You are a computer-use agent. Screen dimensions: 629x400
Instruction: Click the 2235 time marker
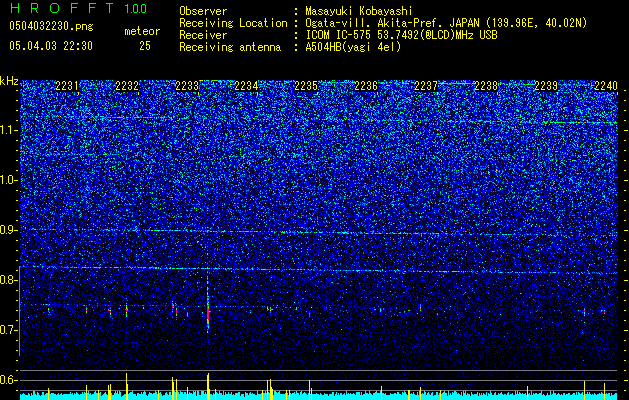[x=306, y=86]
